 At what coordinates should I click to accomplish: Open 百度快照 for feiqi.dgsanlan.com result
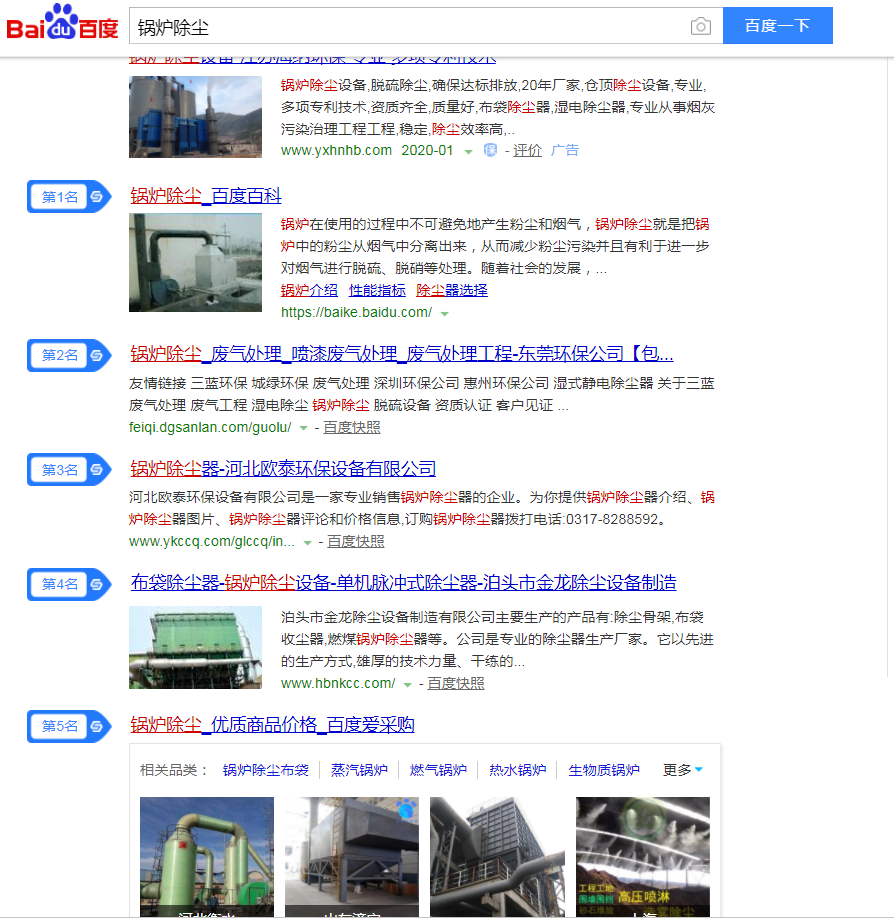pos(352,428)
